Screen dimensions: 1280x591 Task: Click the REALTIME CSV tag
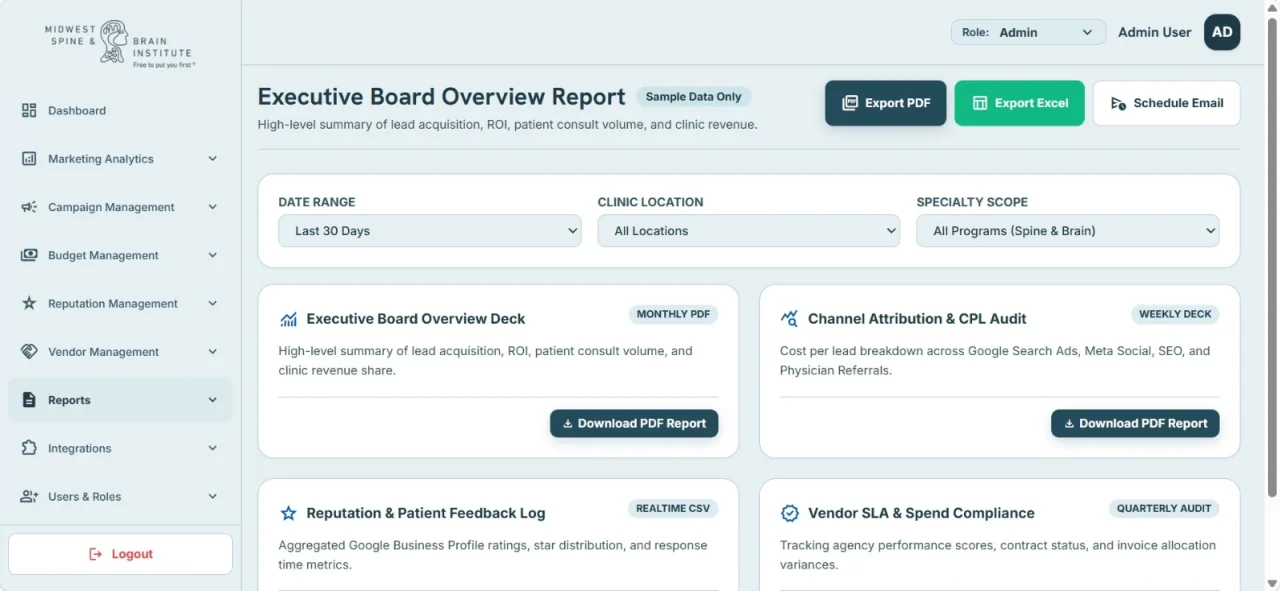pos(674,508)
